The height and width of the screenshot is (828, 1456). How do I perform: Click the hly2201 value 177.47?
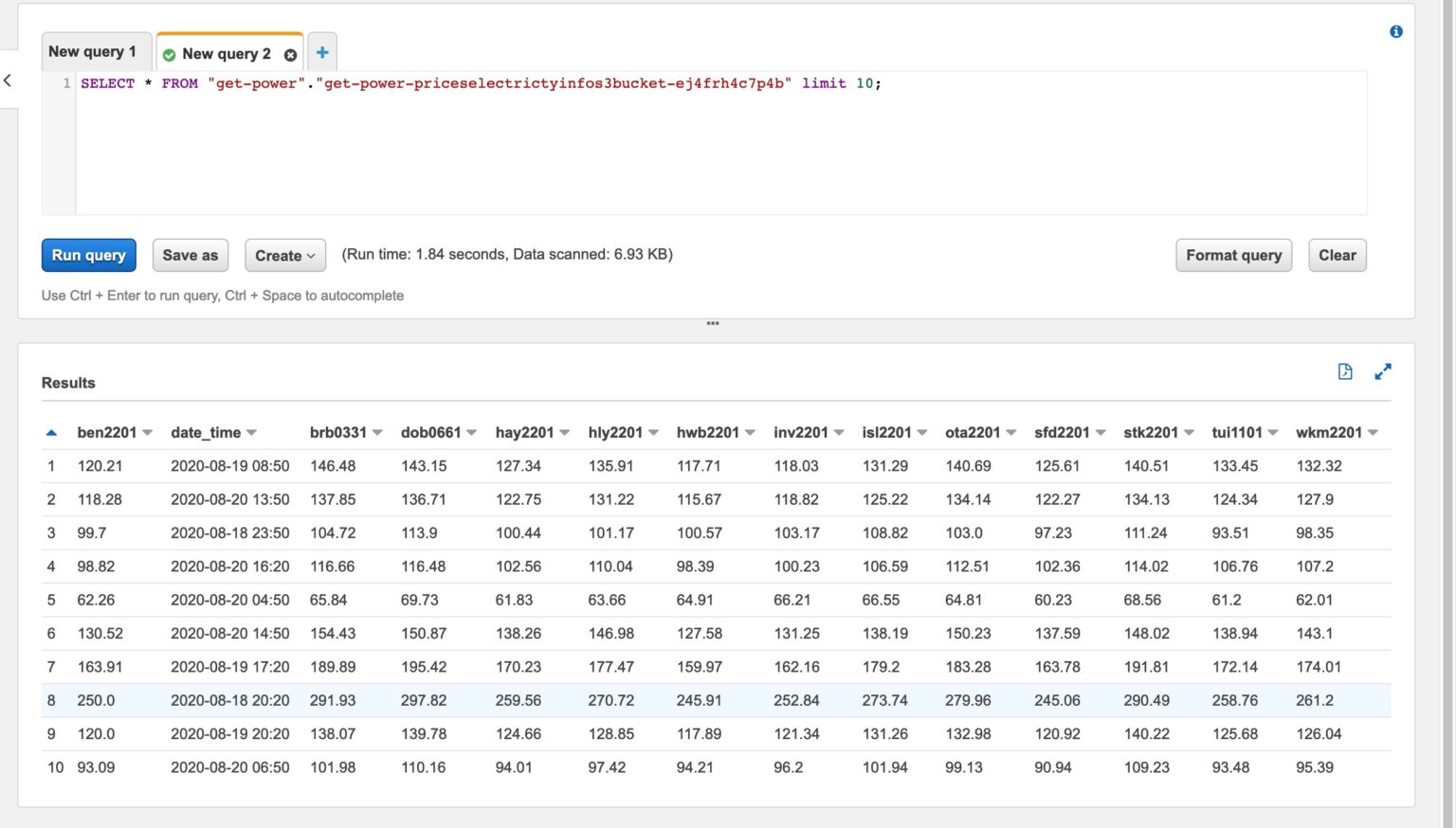coord(610,667)
